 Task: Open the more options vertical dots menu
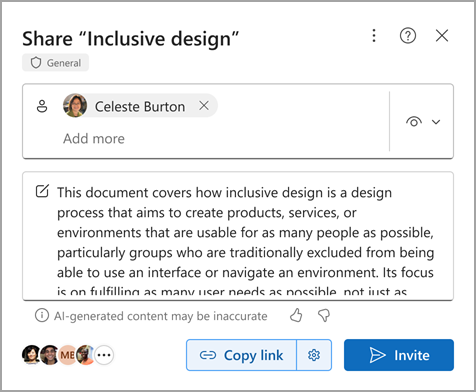374,35
